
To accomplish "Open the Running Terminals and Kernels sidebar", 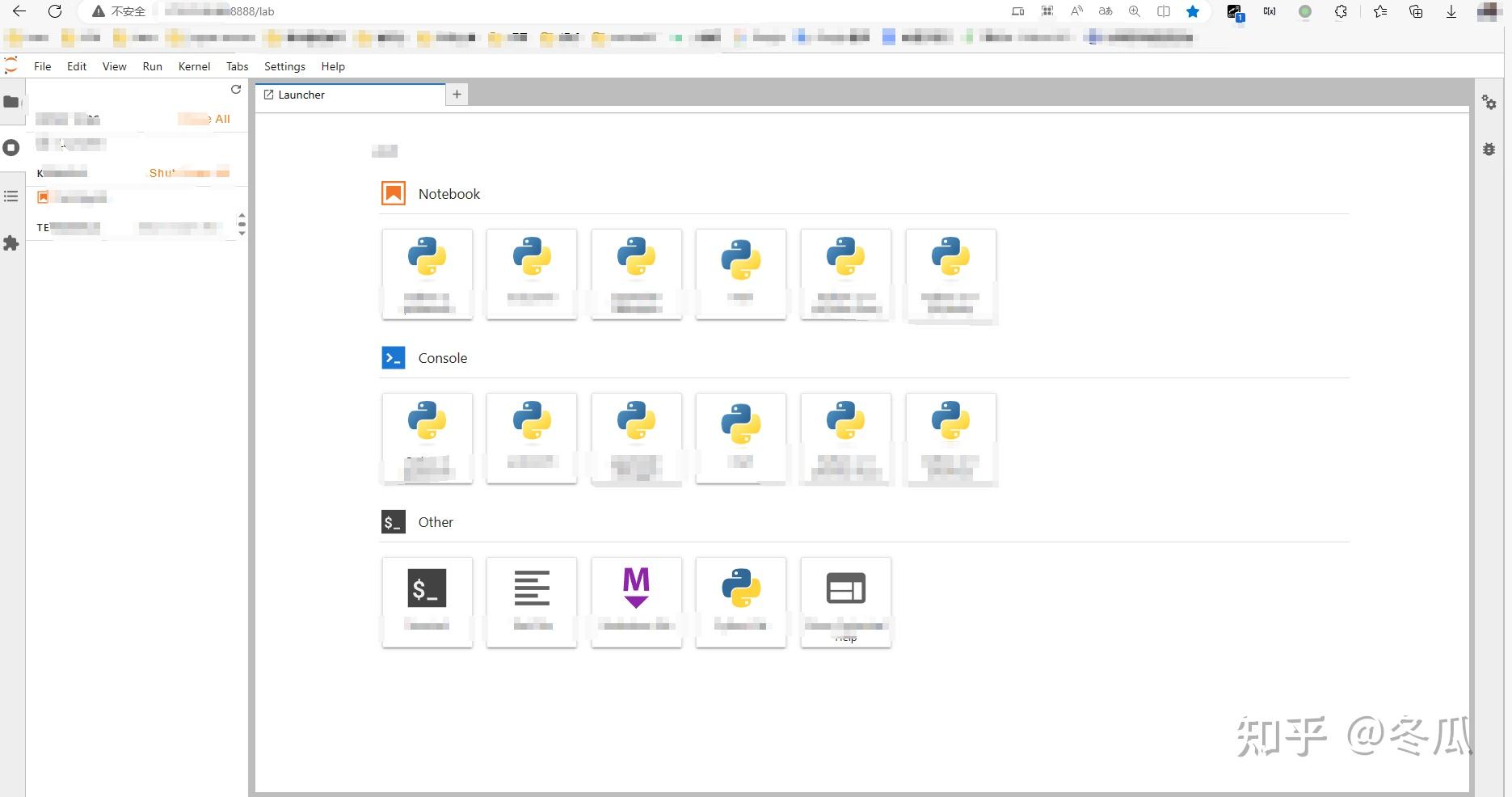I will coord(11,148).
